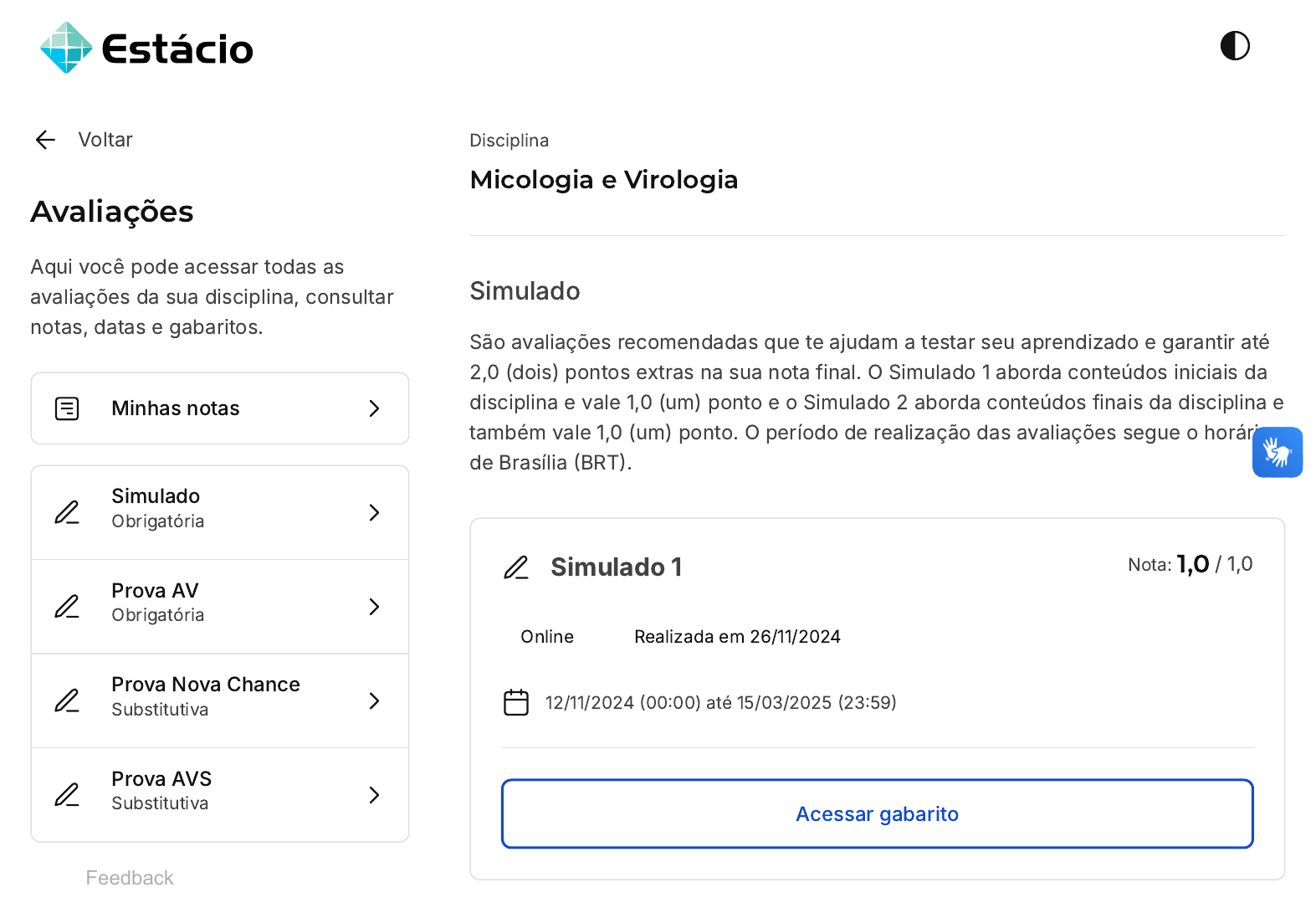Click the calendar icon in Simulado 1 card

(x=516, y=702)
